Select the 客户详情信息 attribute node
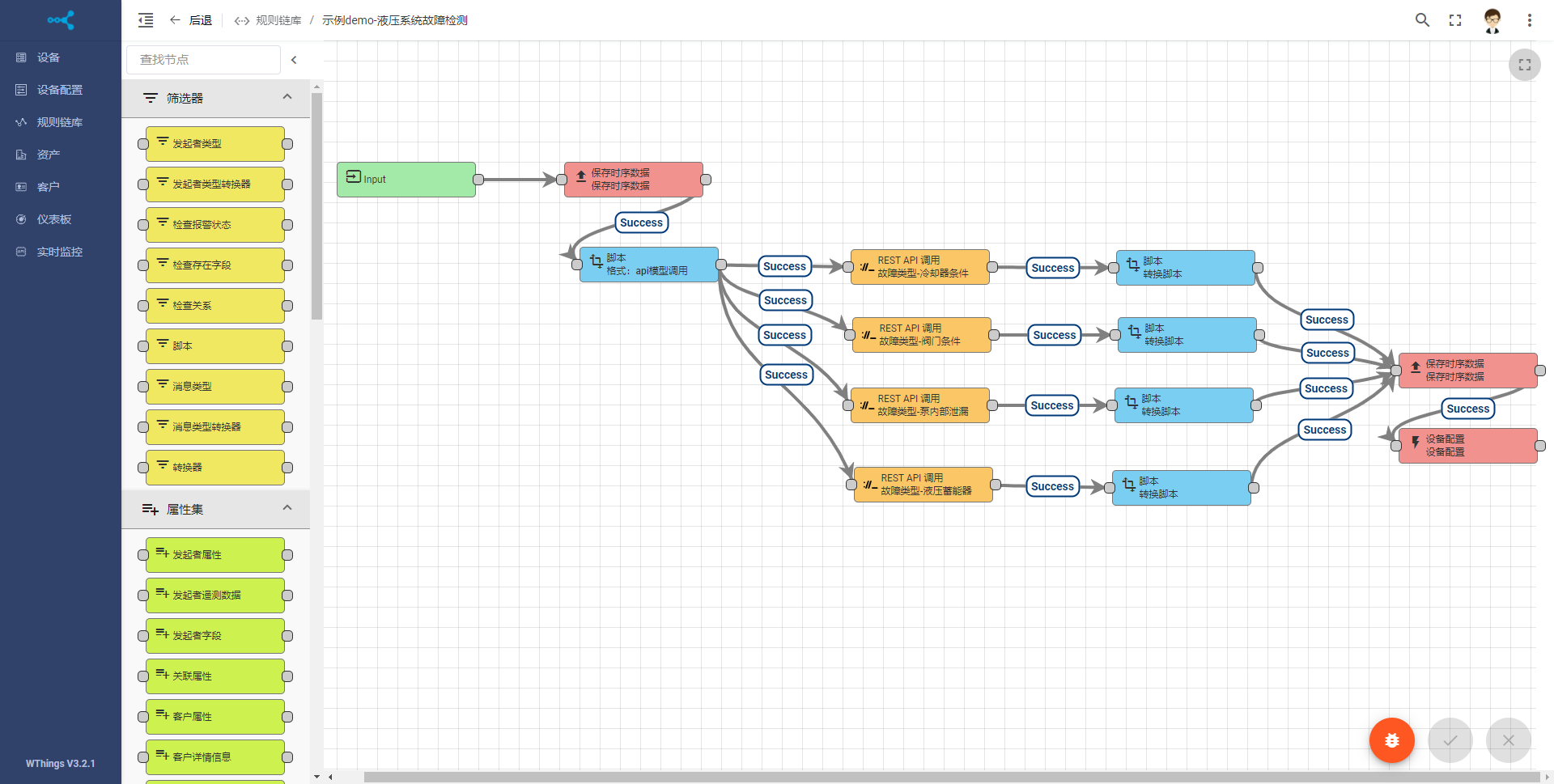1554x784 pixels. point(215,757)
